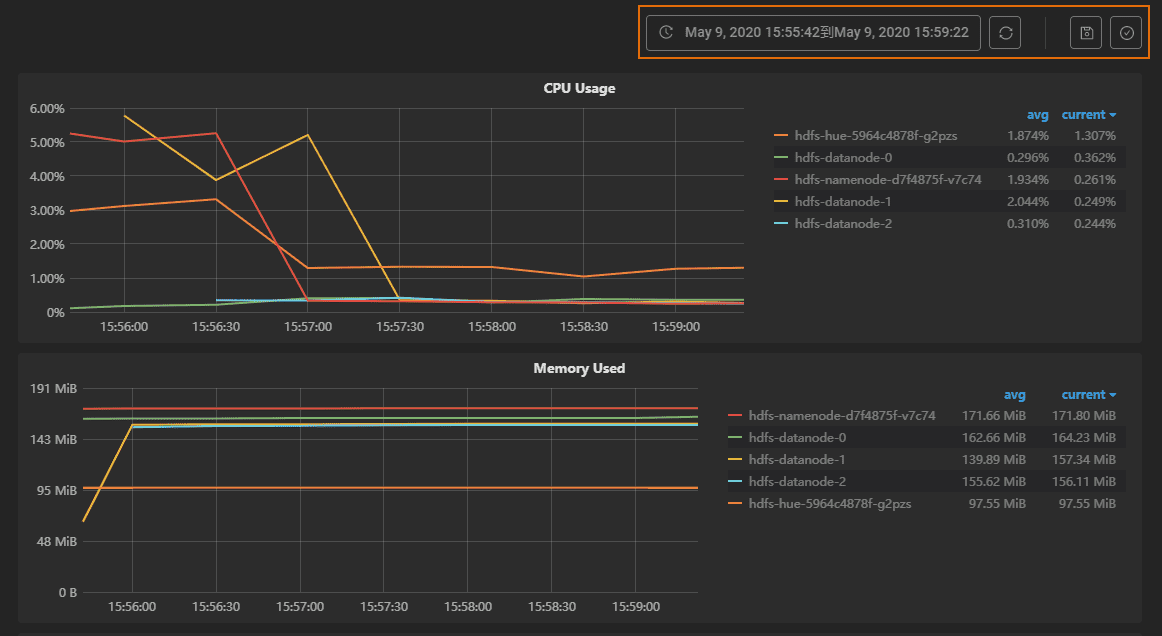Sort Memory Used legend by current column
This screenshot has height=636, width=1162.
1088,395
